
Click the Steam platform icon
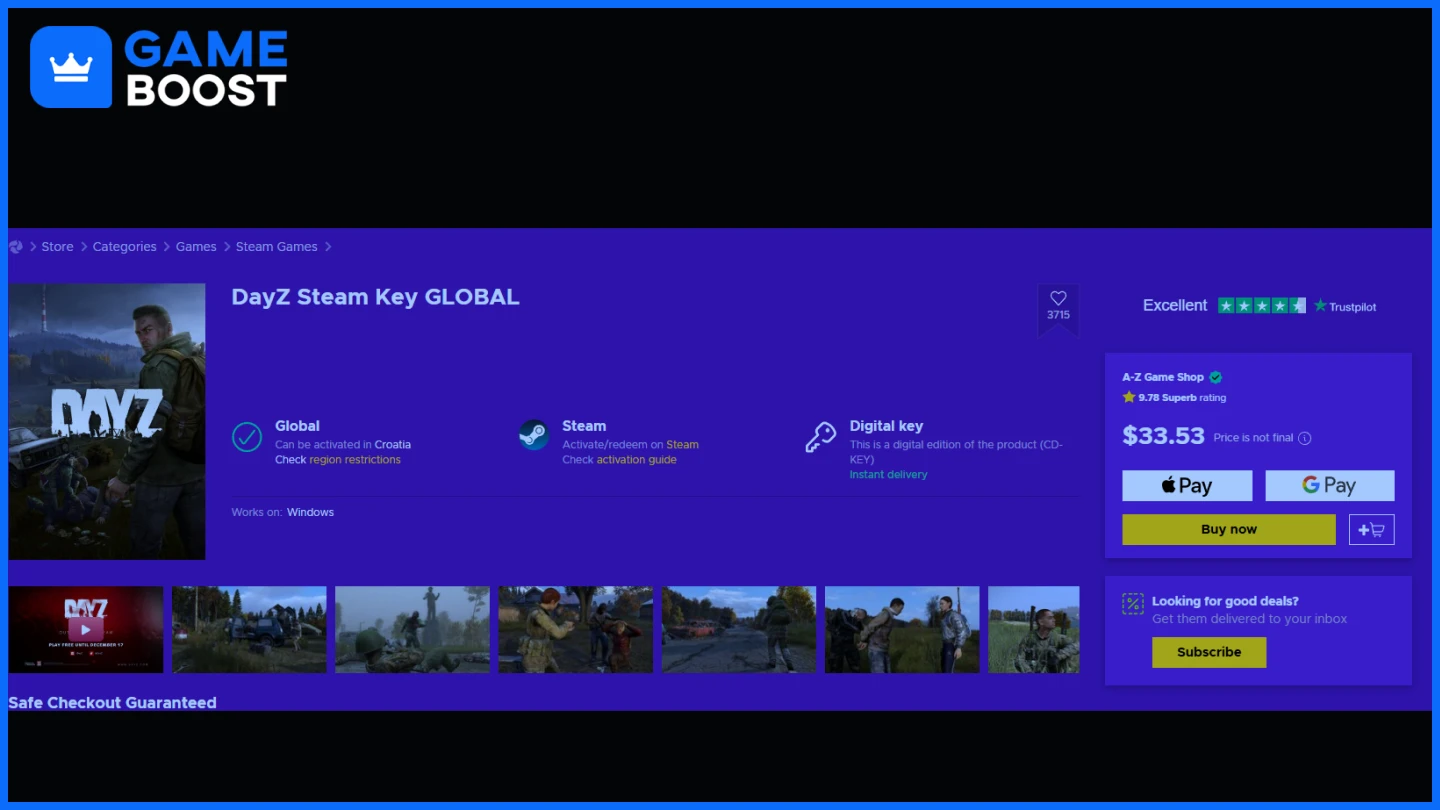pos(533,435)
